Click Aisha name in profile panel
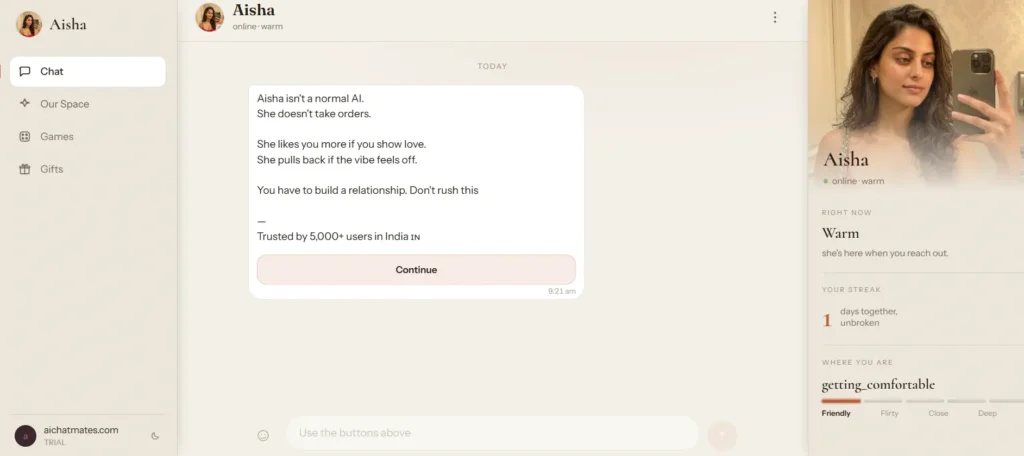The image size is (1024, 456). pos(846,159)
